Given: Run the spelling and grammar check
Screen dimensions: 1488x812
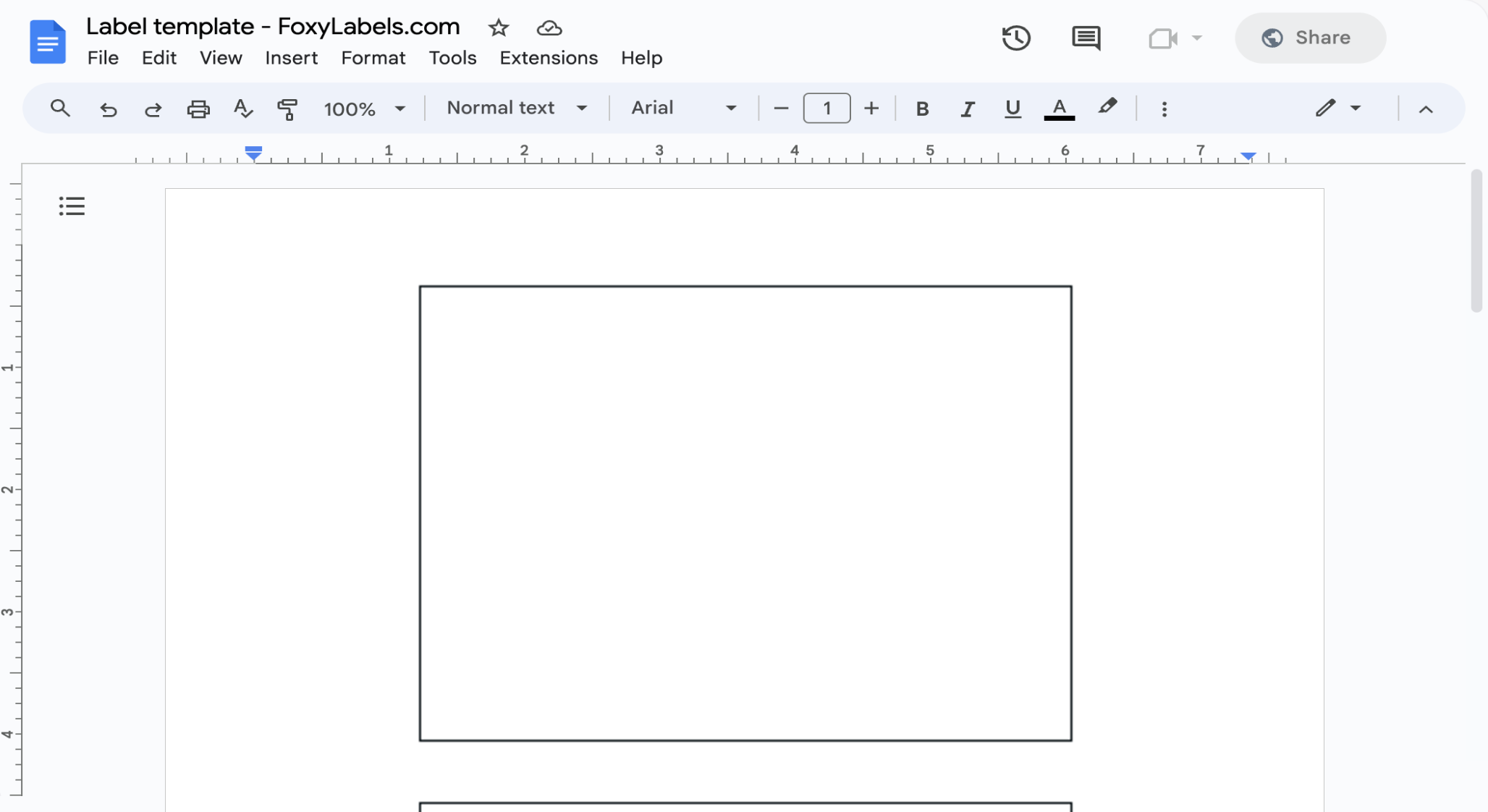Looking at the screenshot, I should point(243,109).
